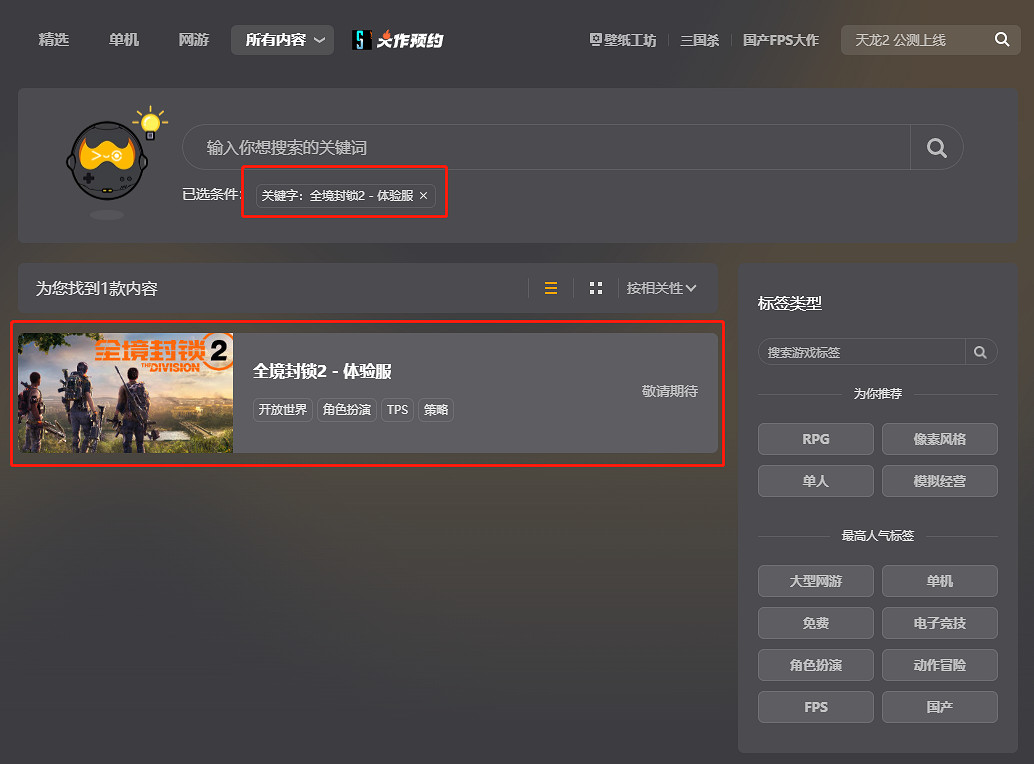Viewport: 1034px width, 764px height.
Task: Switch to grid view layout icon
Action: coord(596,288)
